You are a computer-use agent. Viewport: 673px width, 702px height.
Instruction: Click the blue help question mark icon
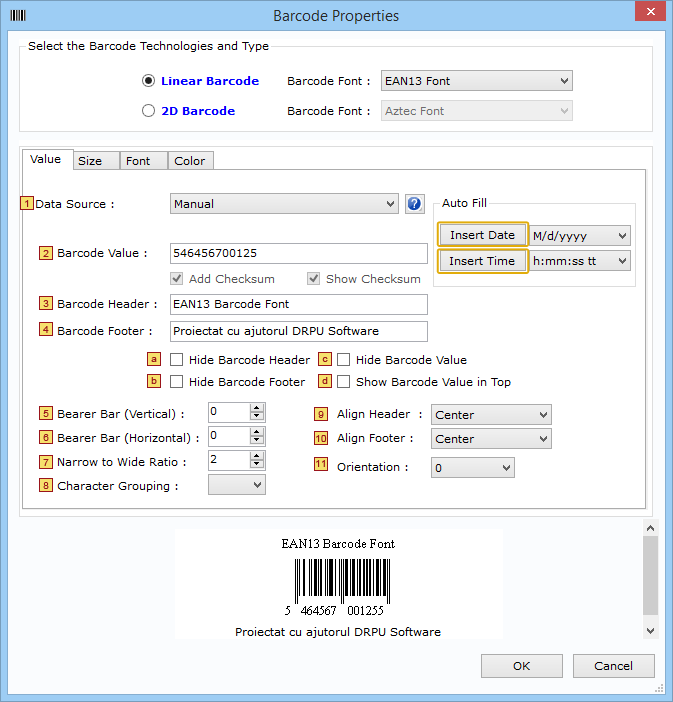pyautogui.click(x=415, y=204)
